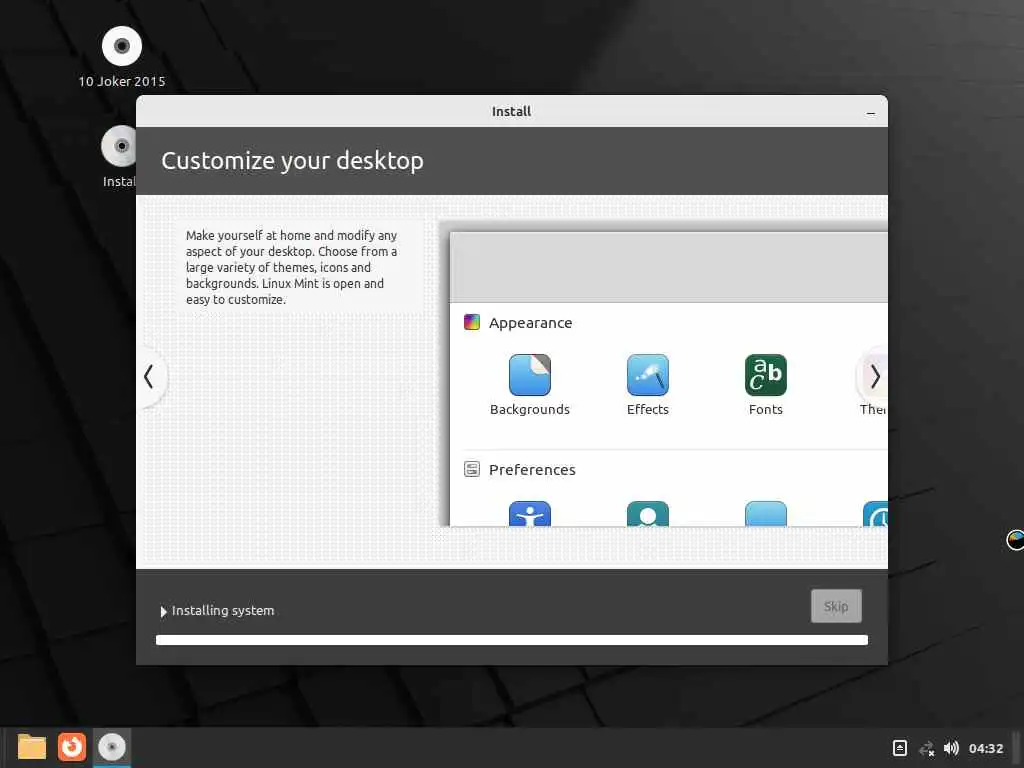Minimize the Install window

click(871, 112)
